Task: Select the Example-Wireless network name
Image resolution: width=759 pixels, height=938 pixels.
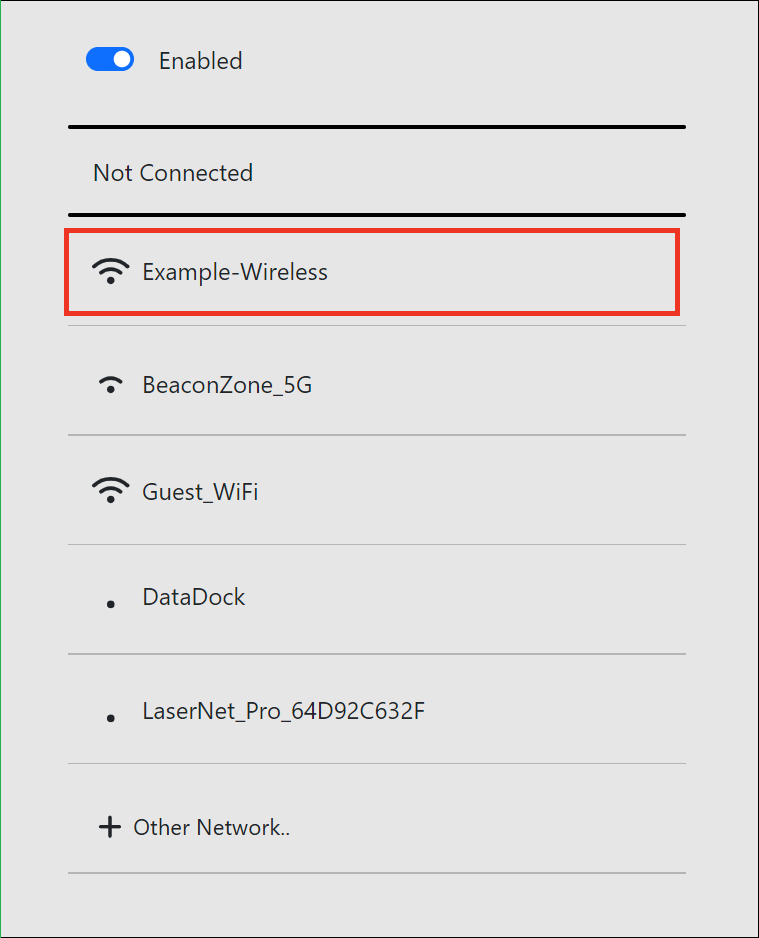Action: [x=235, y=272]
